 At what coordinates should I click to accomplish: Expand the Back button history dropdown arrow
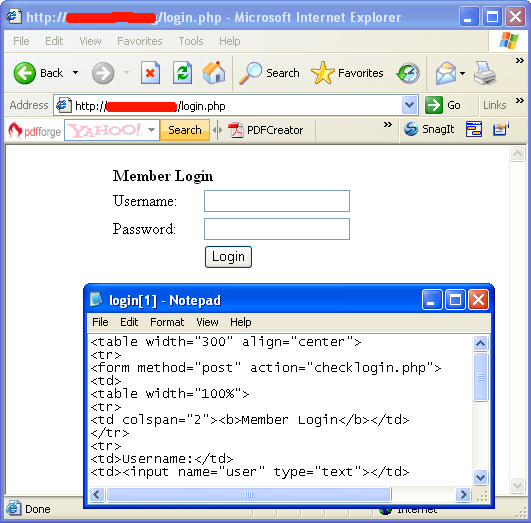click(x=76, y=72)
